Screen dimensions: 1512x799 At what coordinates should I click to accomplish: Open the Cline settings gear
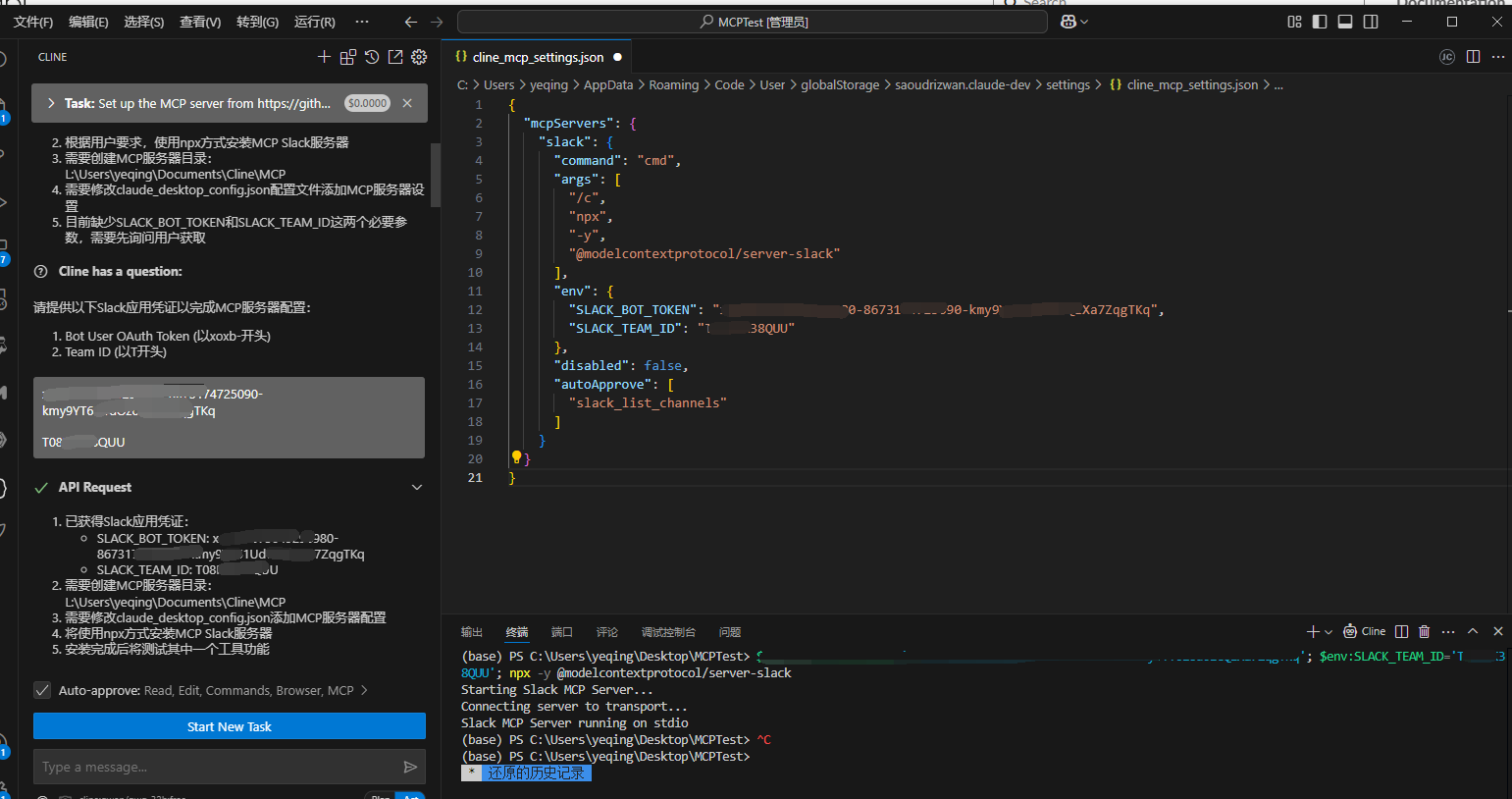click(419, 57)
